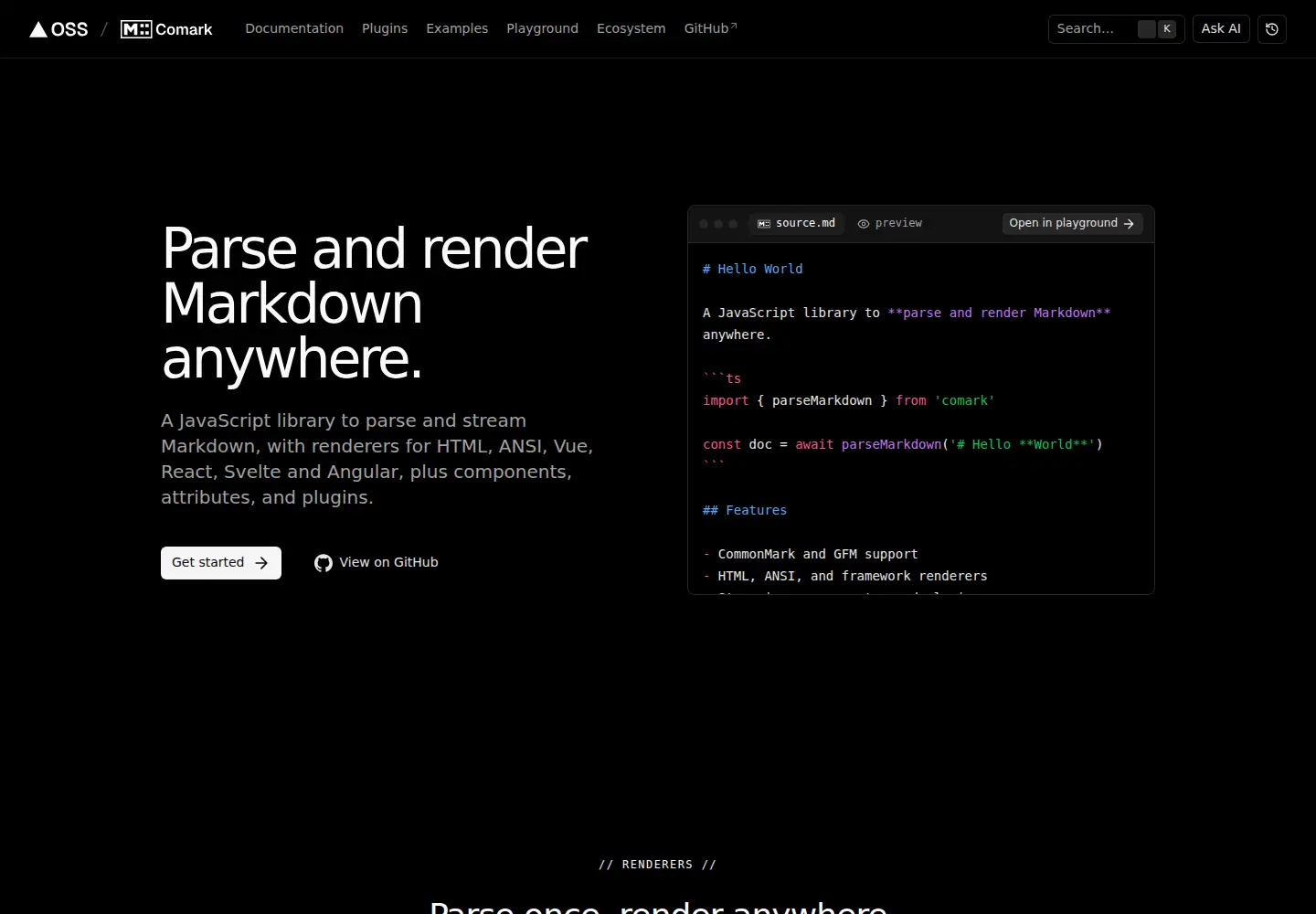Click the Get started button
The image size is (1316, 914).
(221, 563)
